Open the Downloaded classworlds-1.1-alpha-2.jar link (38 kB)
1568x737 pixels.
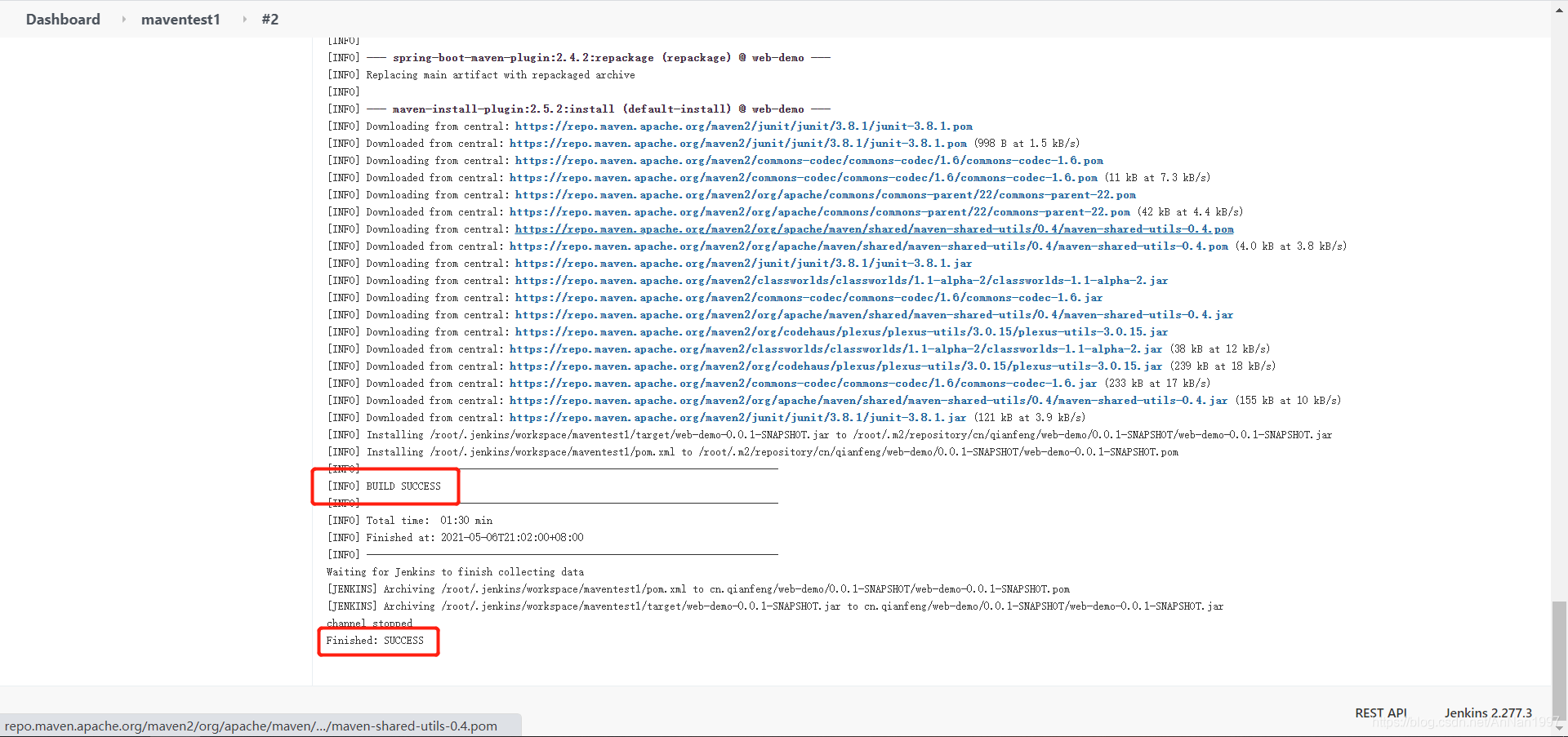pos(836,349)
